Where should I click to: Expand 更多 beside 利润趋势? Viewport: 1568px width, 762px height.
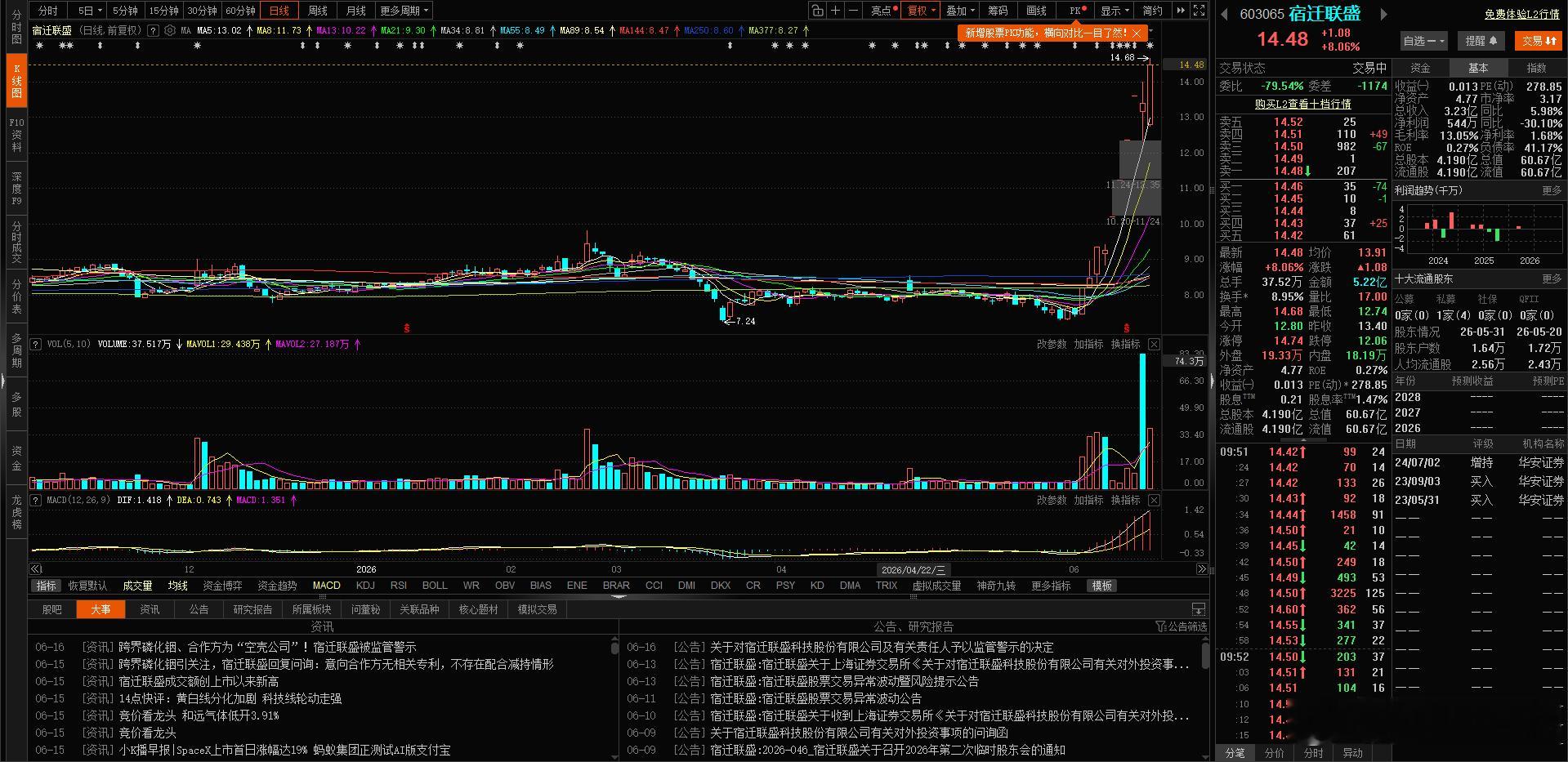point(1552,190)
